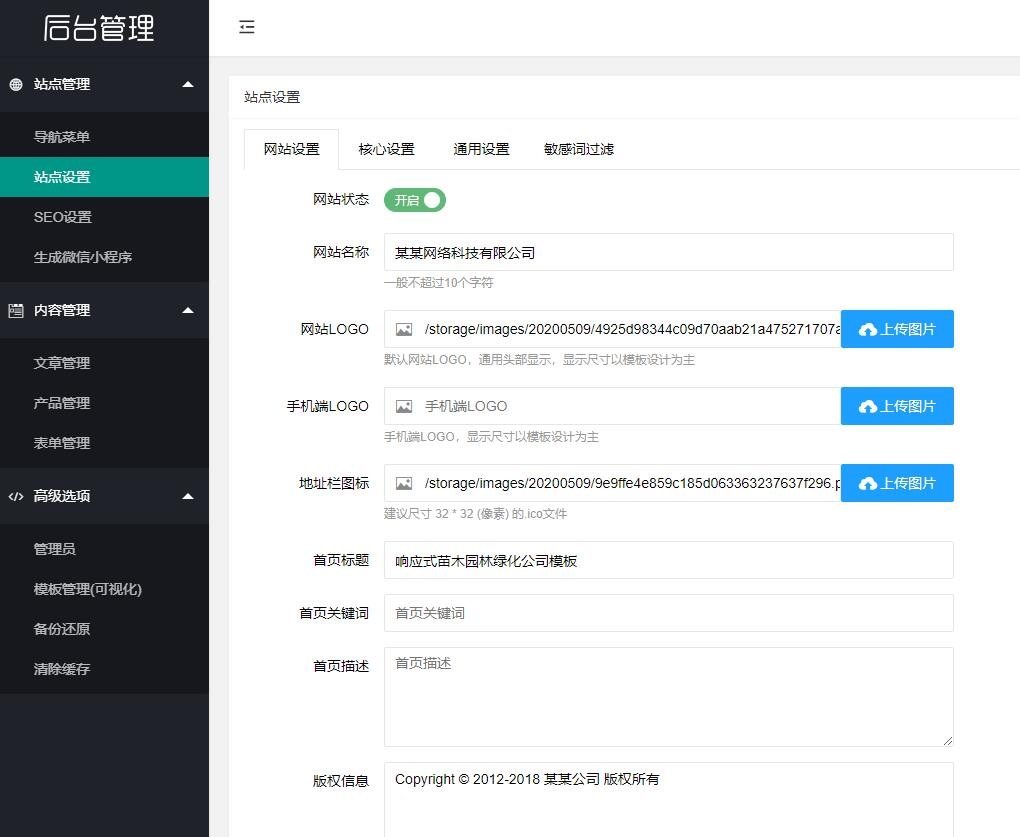Screen dimensions: 1020x837
Task: Click the globe icon beside 站点管理
Action: tap(16, 85)
